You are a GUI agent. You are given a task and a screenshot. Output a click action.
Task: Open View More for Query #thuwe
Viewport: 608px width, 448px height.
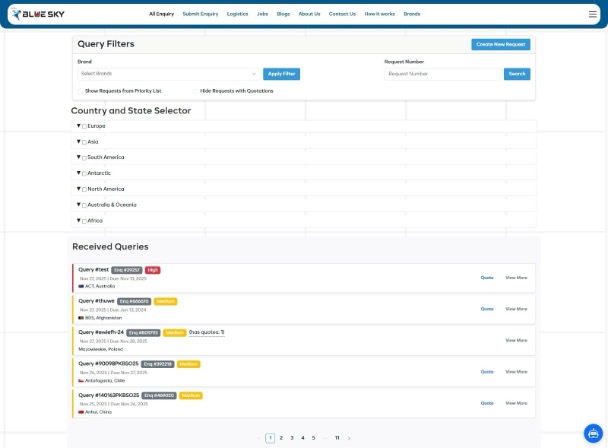(x=516, y=309)
